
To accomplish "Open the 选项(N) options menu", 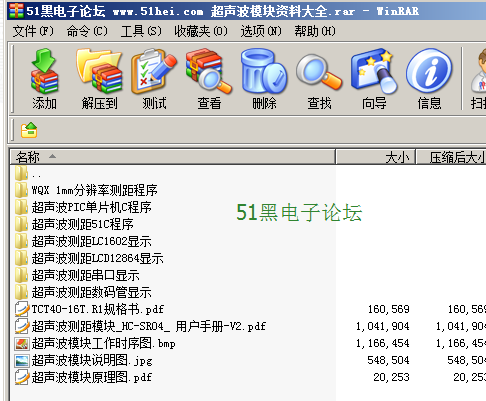I will [261, 31].
